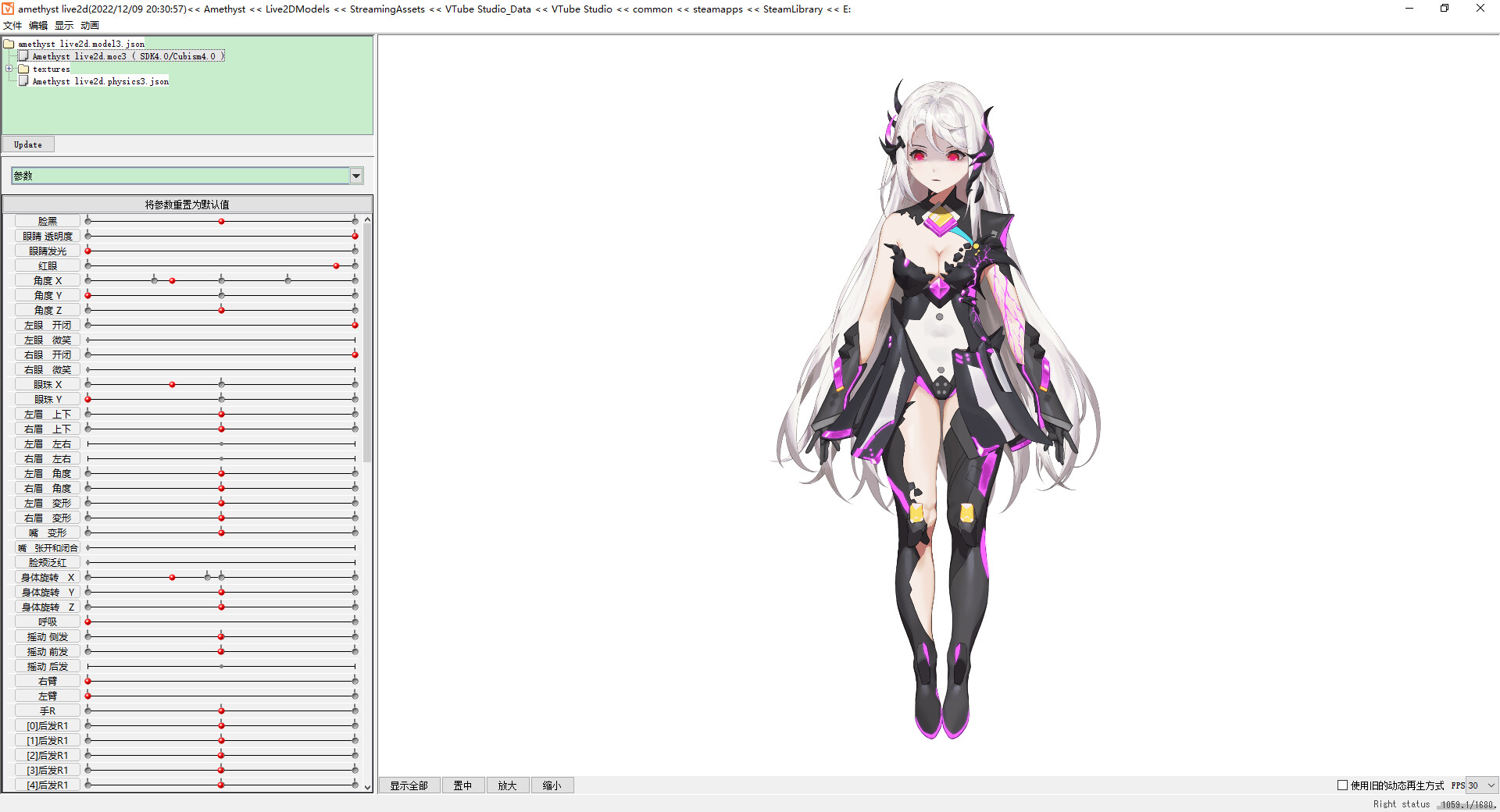Open the 参数 dropdown list
The width and height of the screenshot is (1500, 812).
356,175
